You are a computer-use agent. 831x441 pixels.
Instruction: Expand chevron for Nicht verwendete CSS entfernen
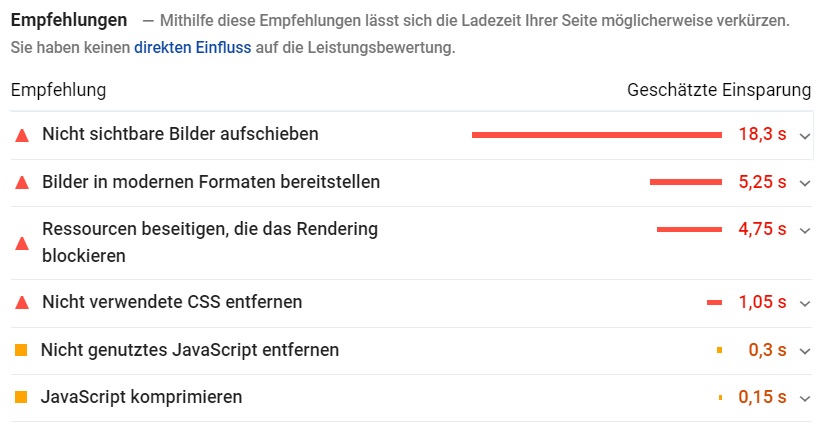click(805, 304)
